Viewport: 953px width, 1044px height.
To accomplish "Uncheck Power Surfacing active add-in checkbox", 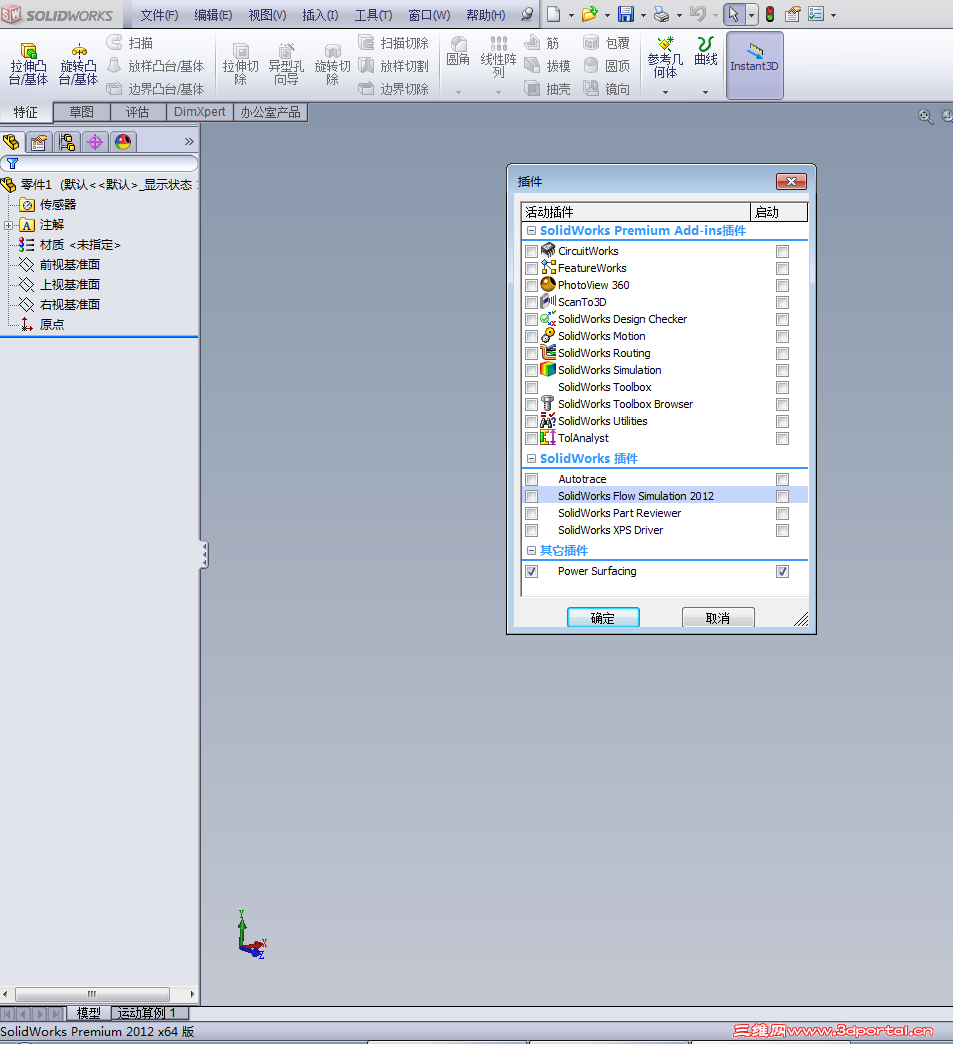I will (x=531, y=571).
